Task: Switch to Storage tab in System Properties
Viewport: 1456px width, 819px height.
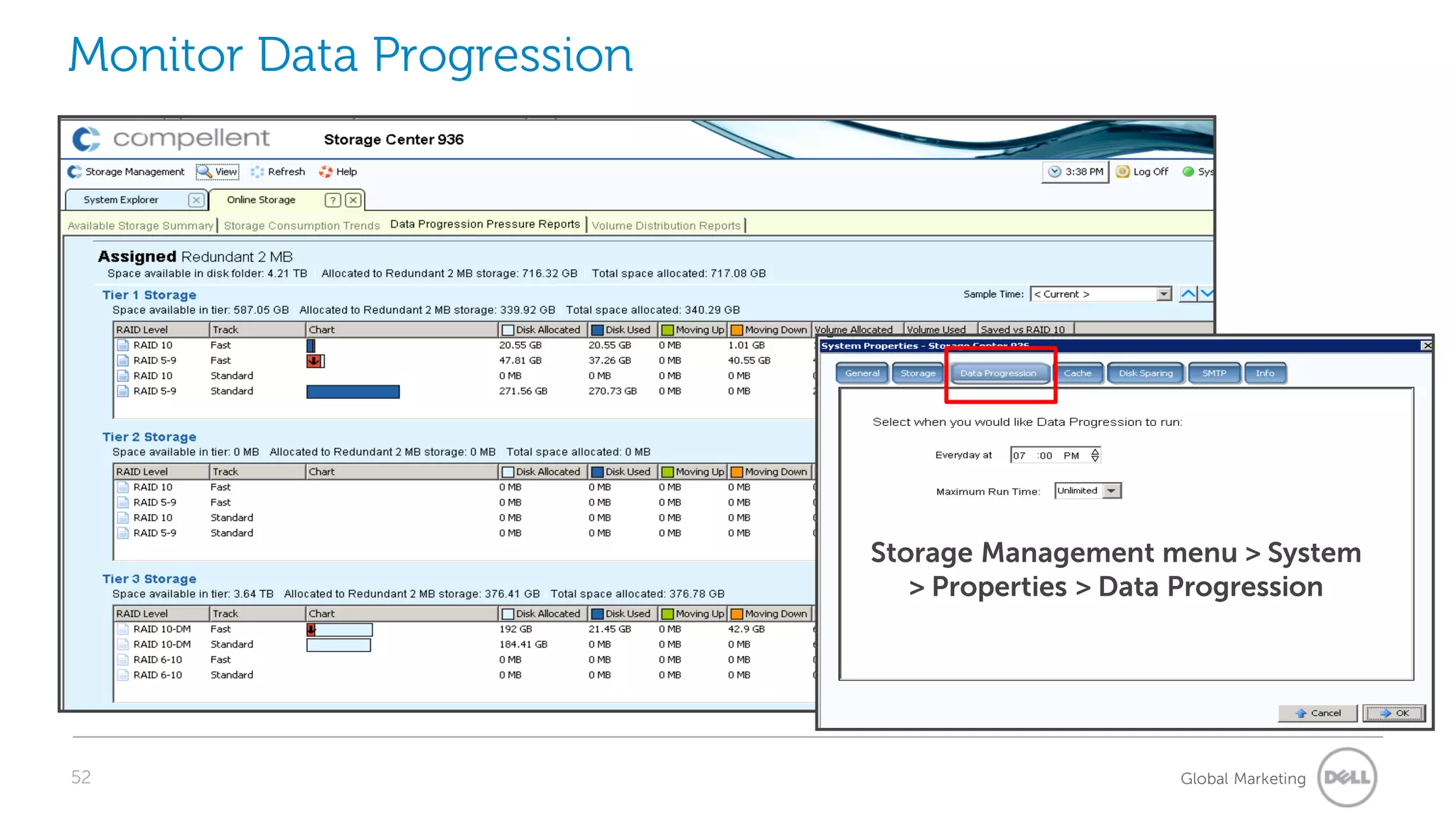Action: 918,373
